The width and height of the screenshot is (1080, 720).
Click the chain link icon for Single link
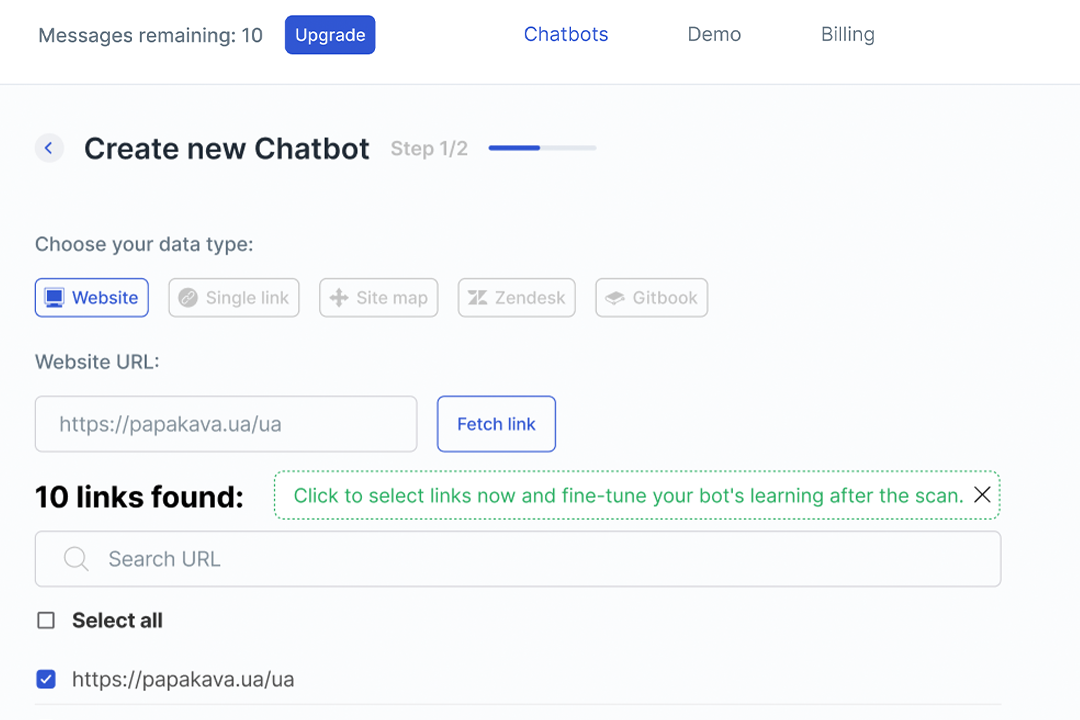click(187, 298)
